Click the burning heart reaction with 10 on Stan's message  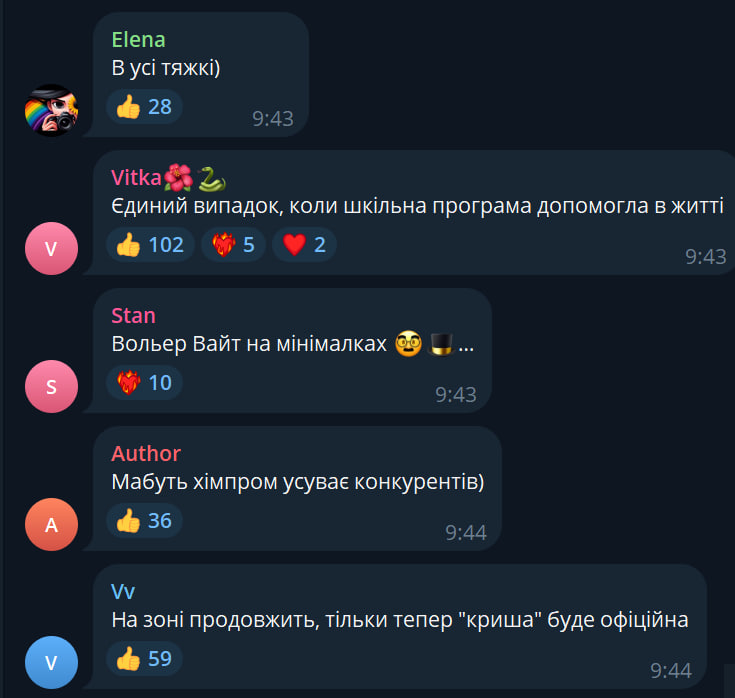coord(144,383)
